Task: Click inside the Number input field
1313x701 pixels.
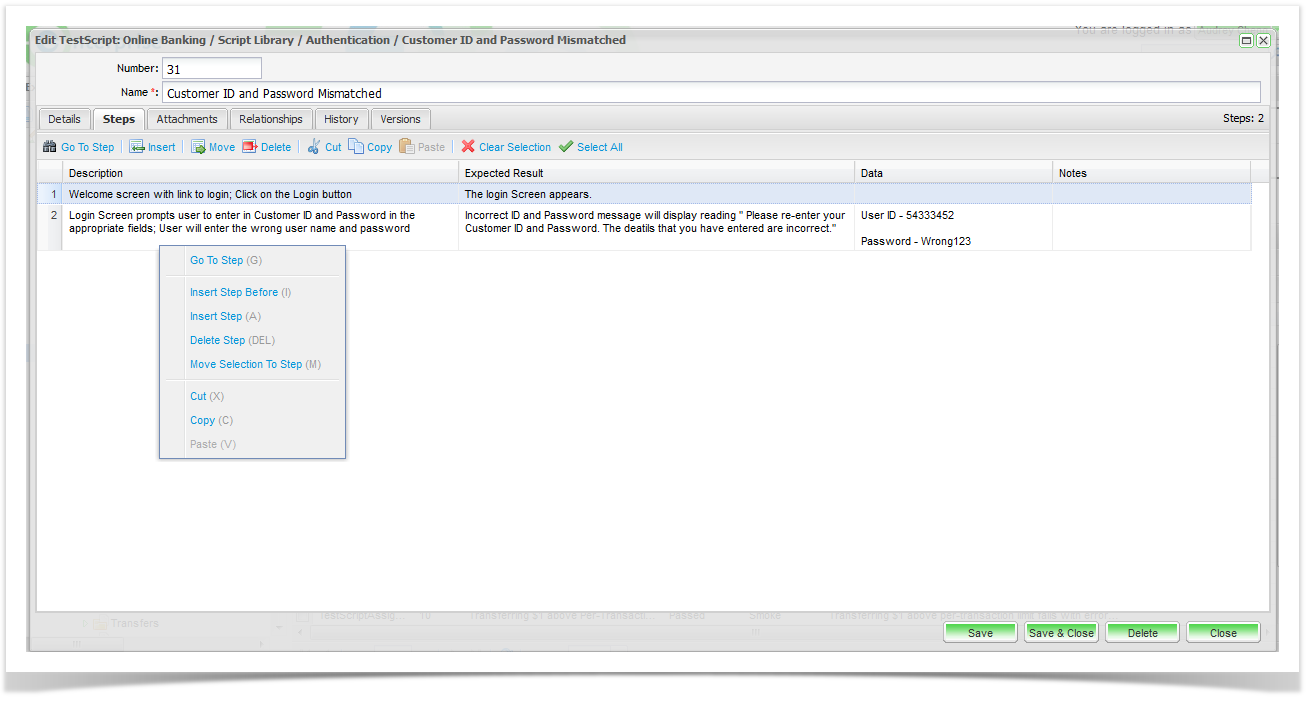Action: click(x=211, y=69)
